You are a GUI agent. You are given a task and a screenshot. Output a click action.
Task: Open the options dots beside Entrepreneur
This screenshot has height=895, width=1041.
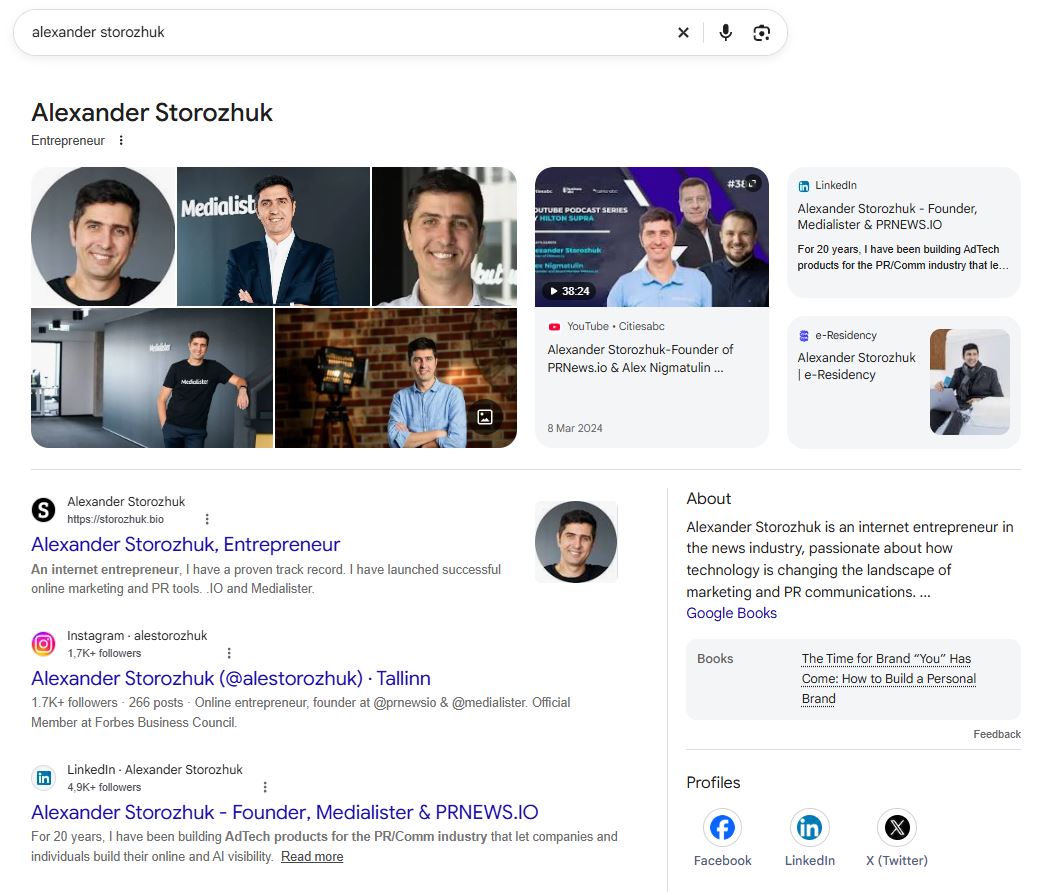pyautogui.click(x=121, y=140)
